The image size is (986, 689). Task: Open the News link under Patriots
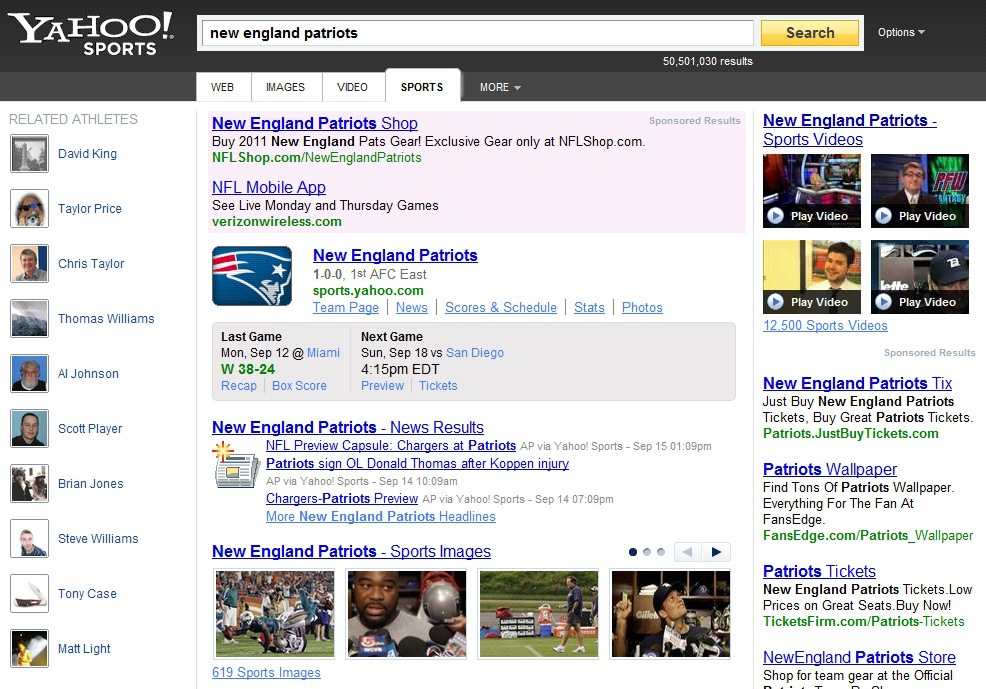click(412, 307)
